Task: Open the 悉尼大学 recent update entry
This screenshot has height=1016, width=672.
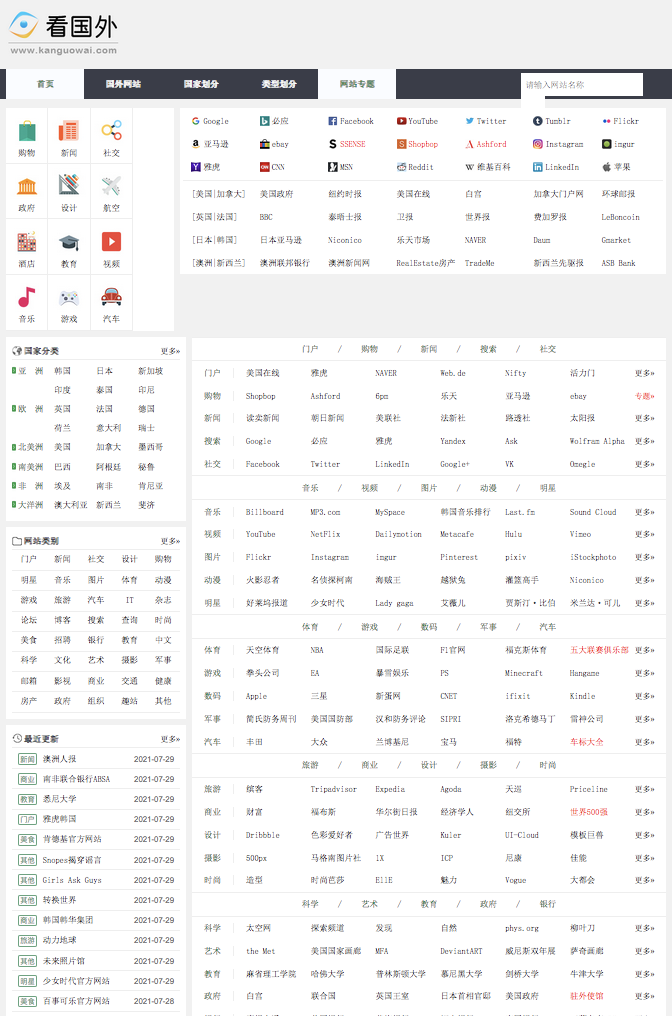Action: pyautogui.click(x=60, y=799)
